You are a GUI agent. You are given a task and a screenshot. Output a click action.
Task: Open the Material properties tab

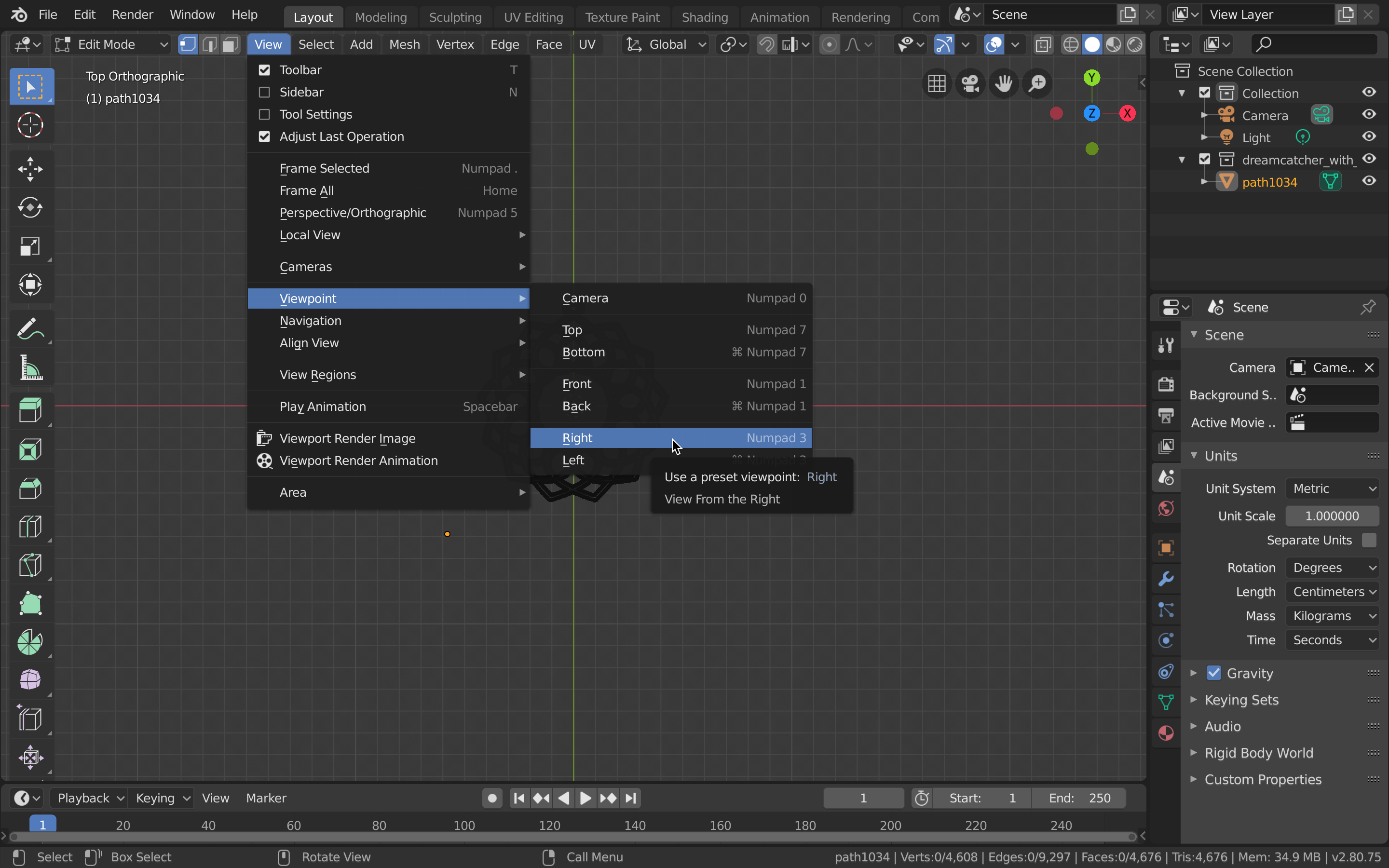[x=1166, y=733]
